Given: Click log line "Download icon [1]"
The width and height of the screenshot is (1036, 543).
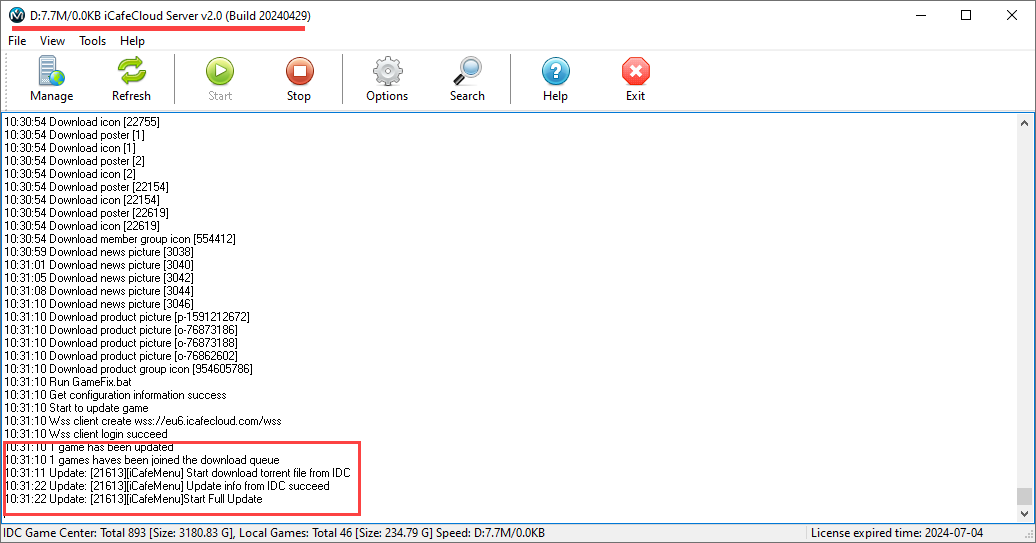Looking at the screenshot, I should click(70, 148).
